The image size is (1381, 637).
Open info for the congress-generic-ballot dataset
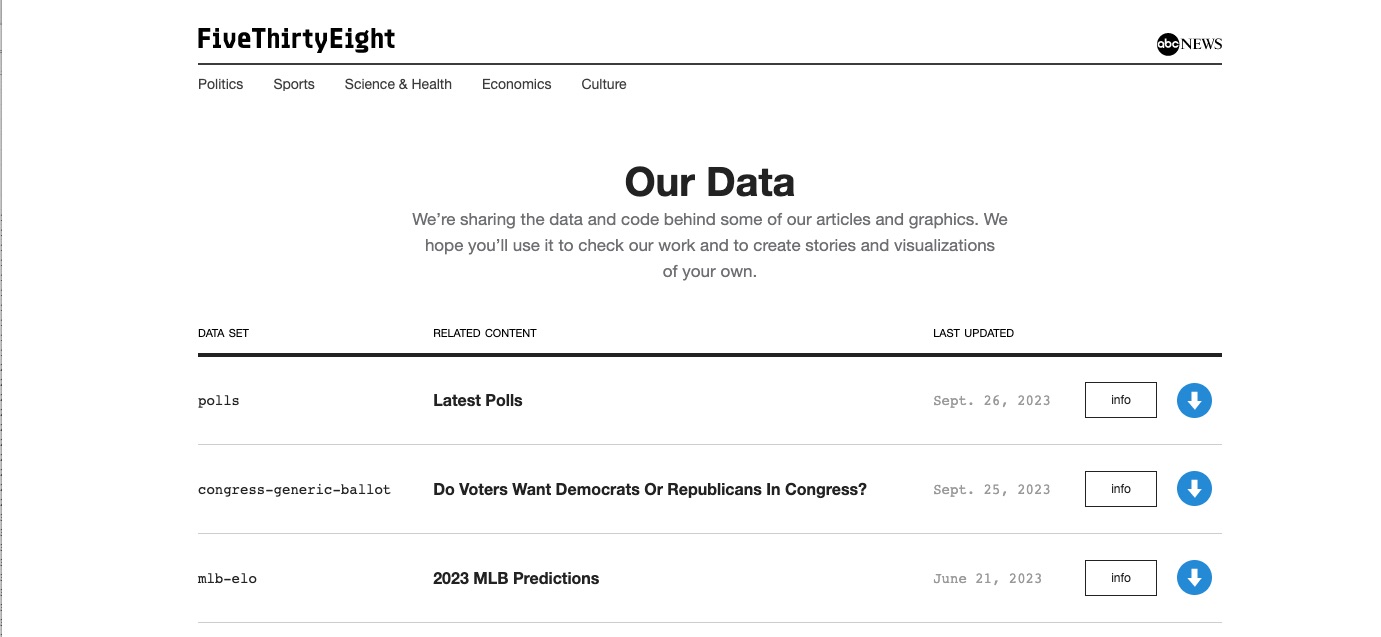(x=1120, y=489)
